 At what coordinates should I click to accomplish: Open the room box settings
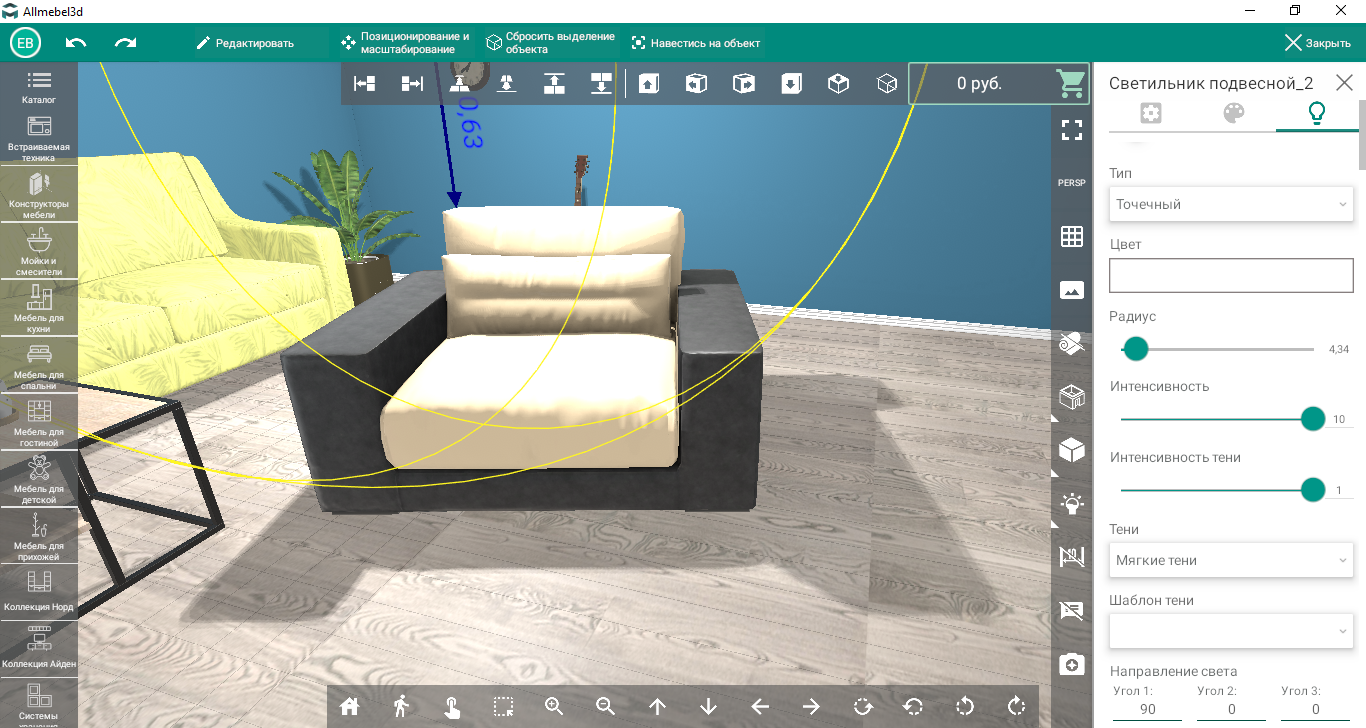1072,398
